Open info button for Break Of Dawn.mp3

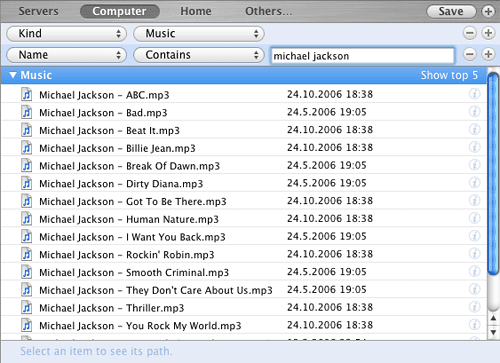tap(475, 165)
